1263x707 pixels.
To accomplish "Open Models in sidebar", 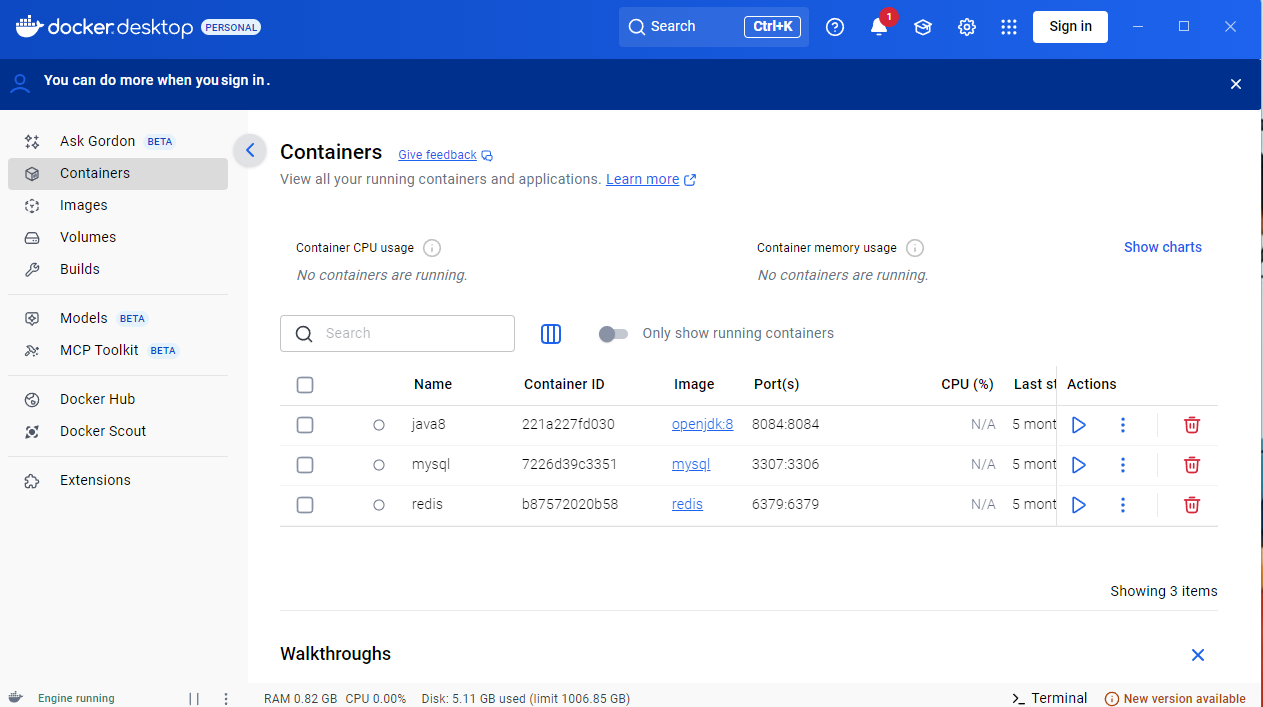I will tap(118, 318).
